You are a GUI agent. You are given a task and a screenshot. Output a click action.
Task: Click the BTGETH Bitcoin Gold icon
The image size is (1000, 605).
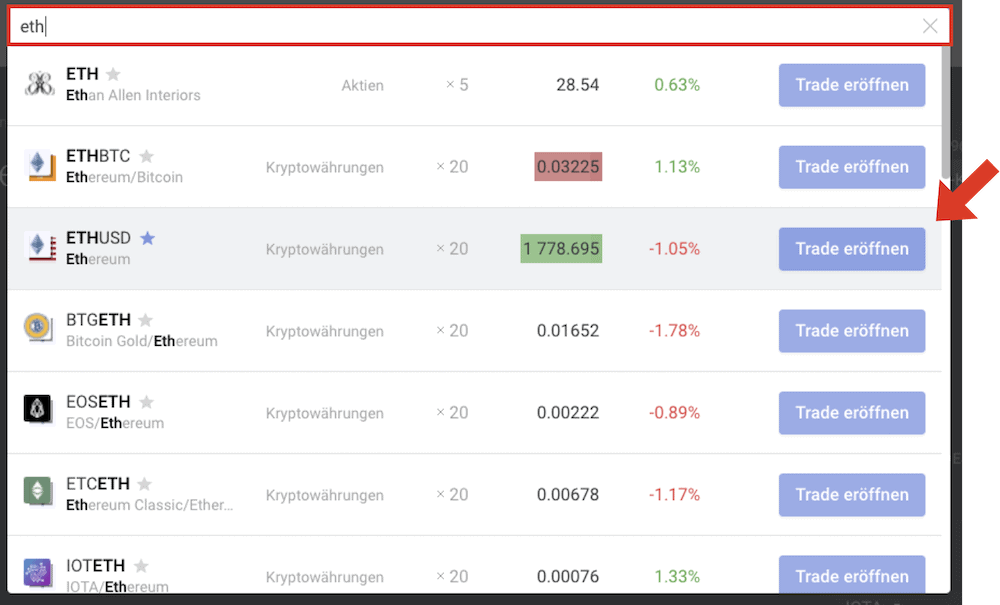click(x=38, y=328)
